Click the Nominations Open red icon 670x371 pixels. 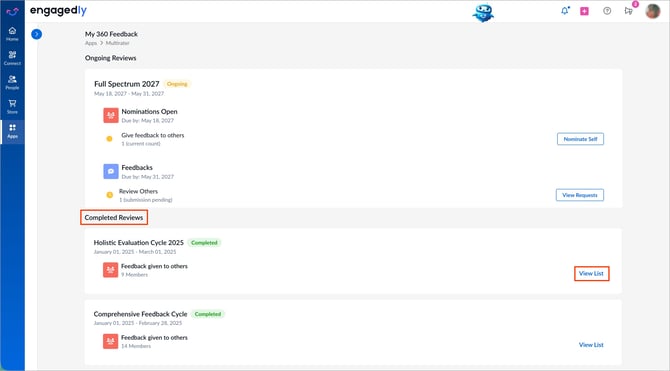tap(111, 115)
